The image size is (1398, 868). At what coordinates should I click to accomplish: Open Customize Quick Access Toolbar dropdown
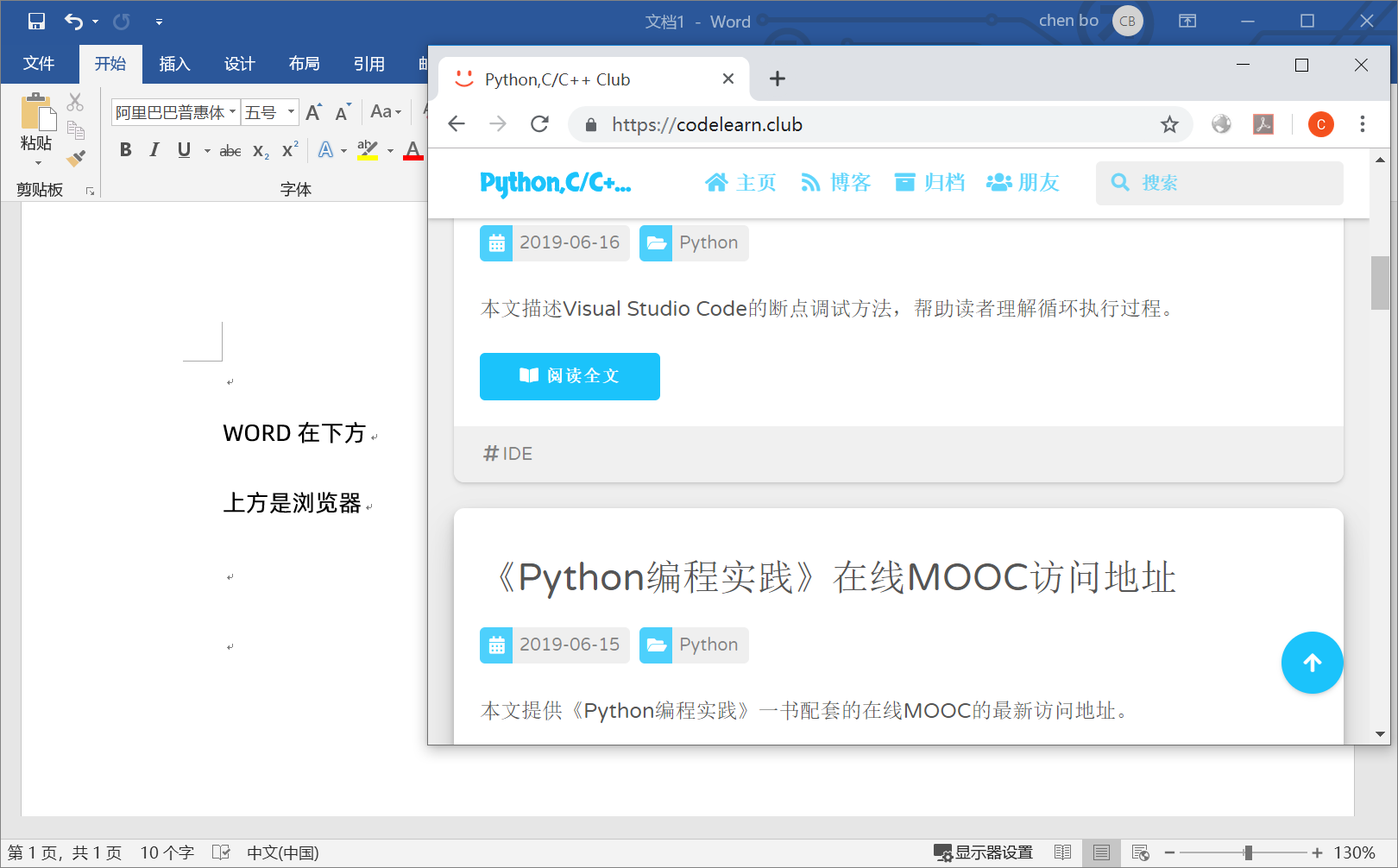[x=159, y=22]
